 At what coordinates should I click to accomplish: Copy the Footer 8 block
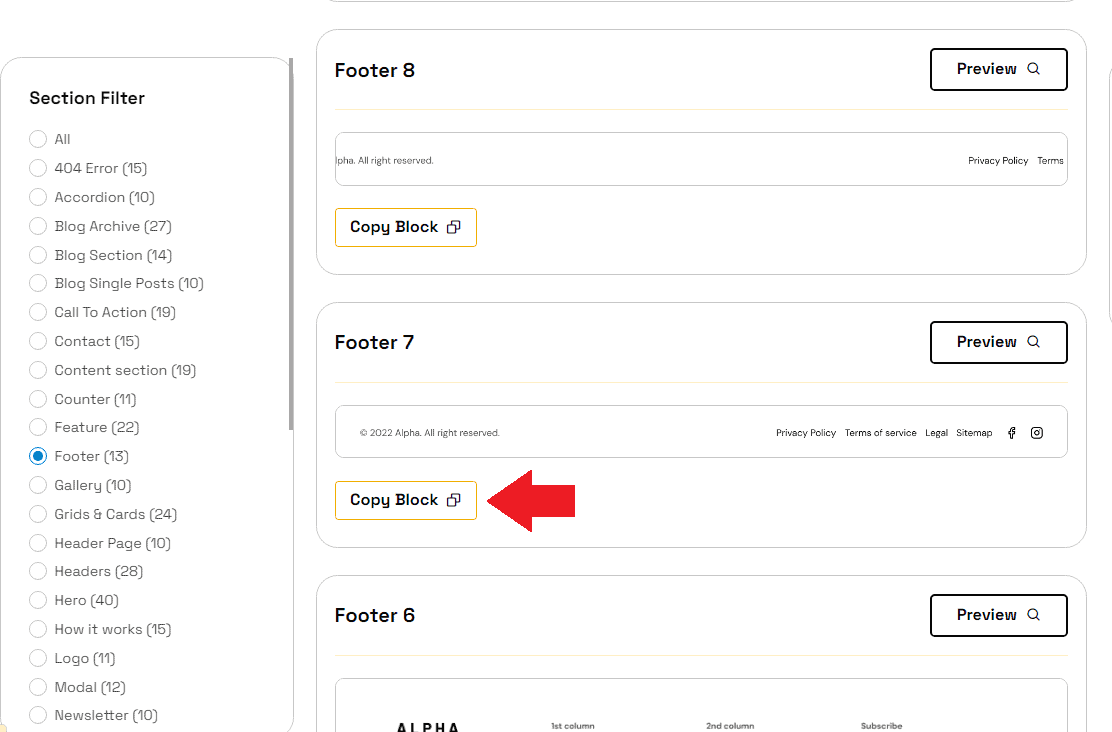pyautogui.click(x=406, y=228)
